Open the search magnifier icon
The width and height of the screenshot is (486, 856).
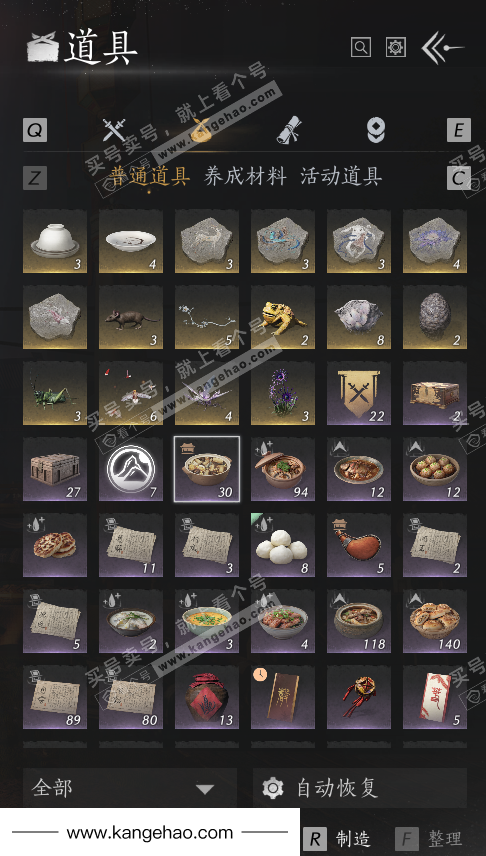tap(360, 47)
